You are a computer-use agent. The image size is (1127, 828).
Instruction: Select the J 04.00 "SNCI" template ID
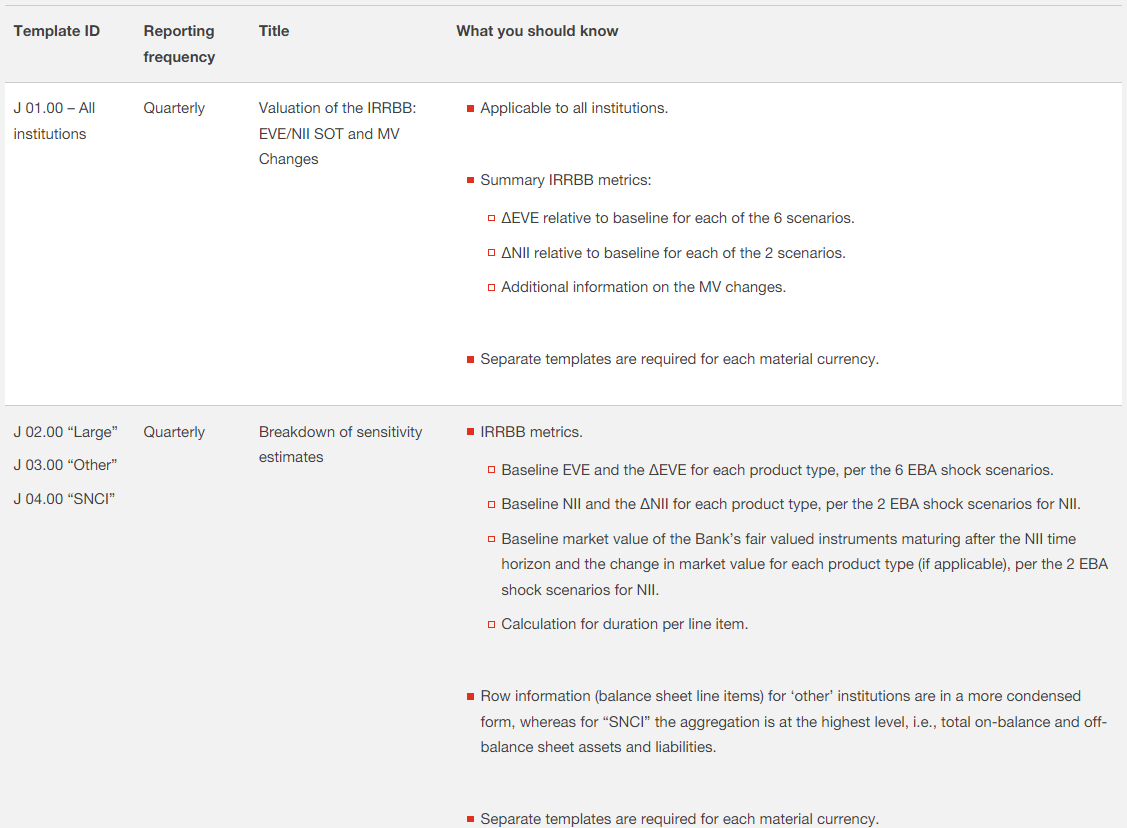click(x=65, y=498)
